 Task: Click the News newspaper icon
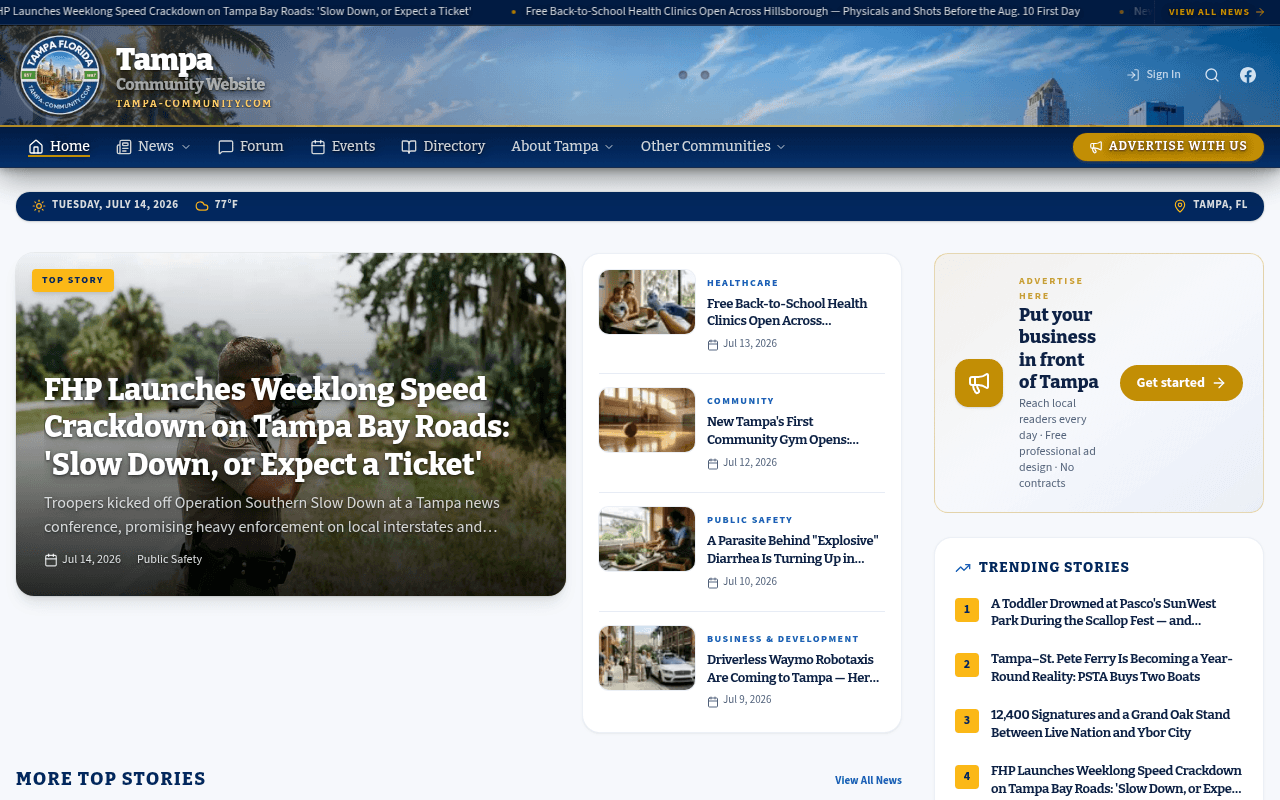124,147
